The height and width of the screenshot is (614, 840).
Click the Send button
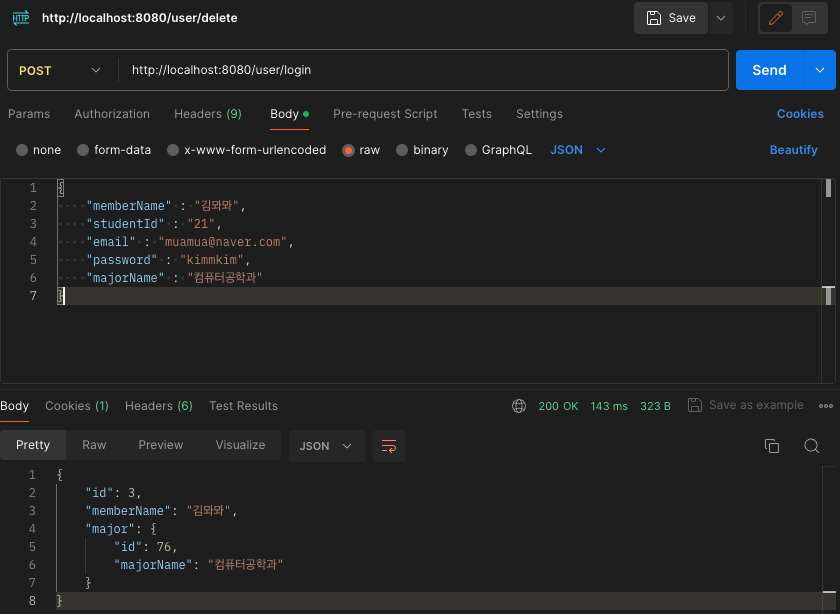(x=770, y=70)
